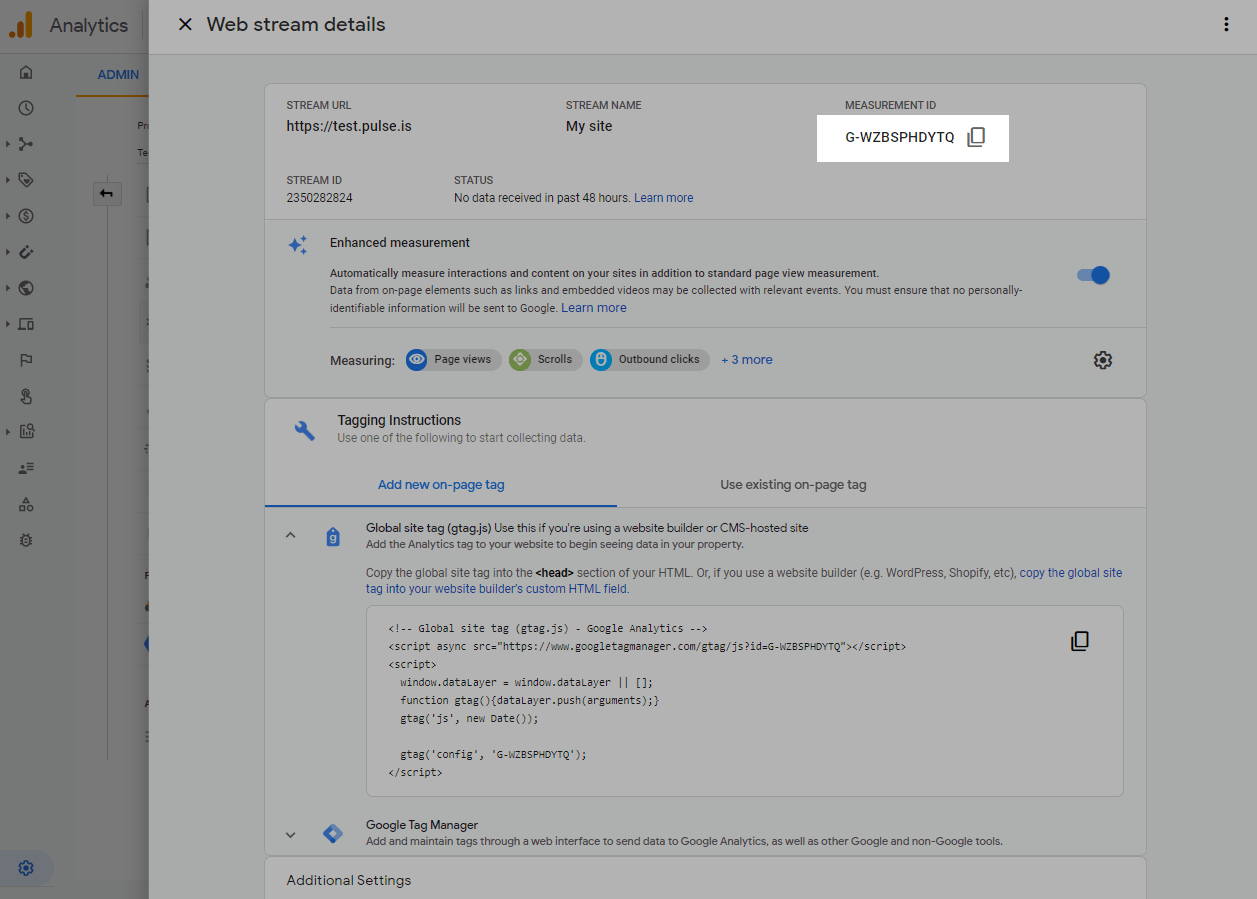Copy the global site tag code snippet
1257x899 pixels.
1079,641
